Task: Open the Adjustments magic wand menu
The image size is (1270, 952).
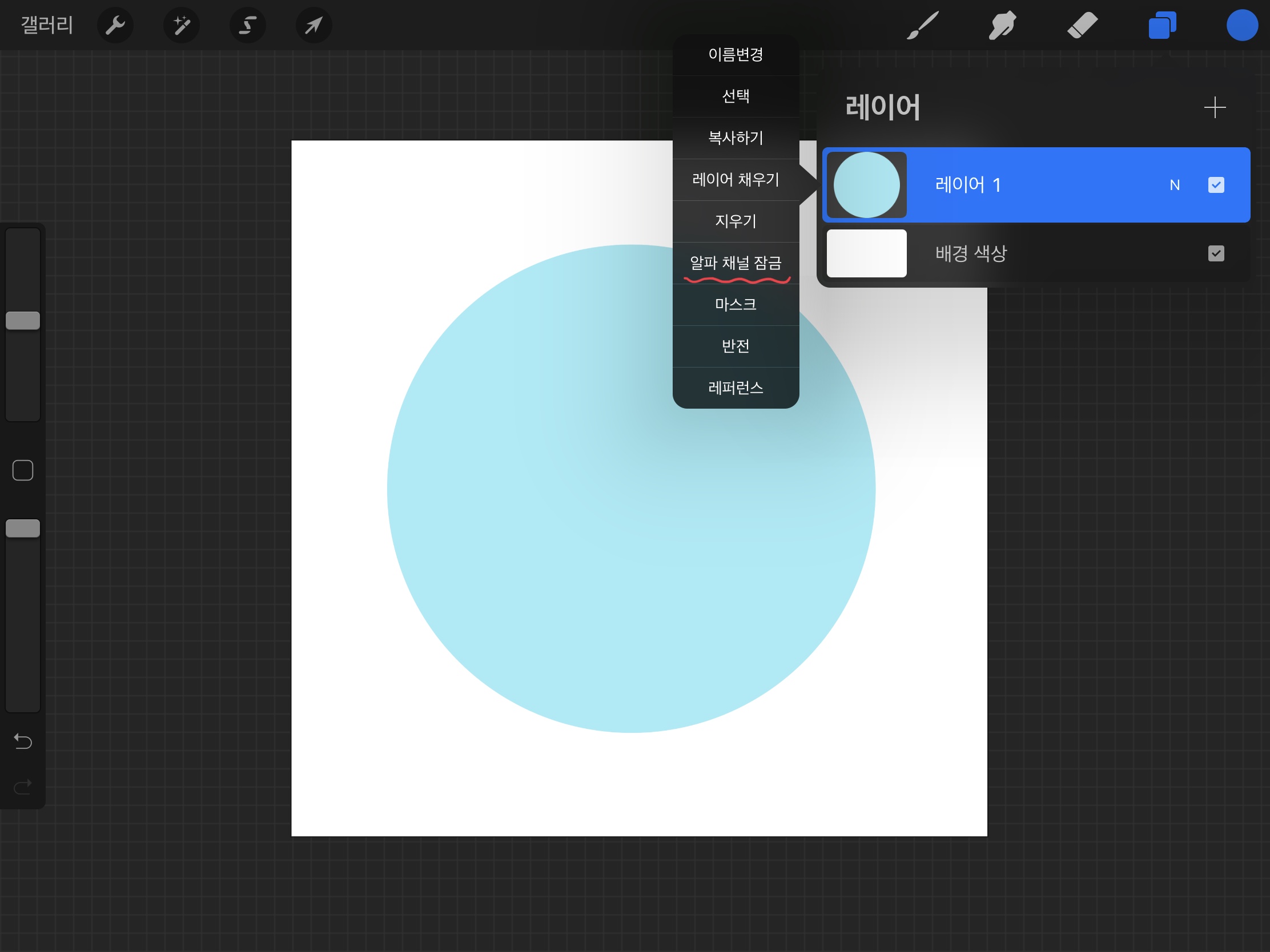Action: (x=182, y=25)
